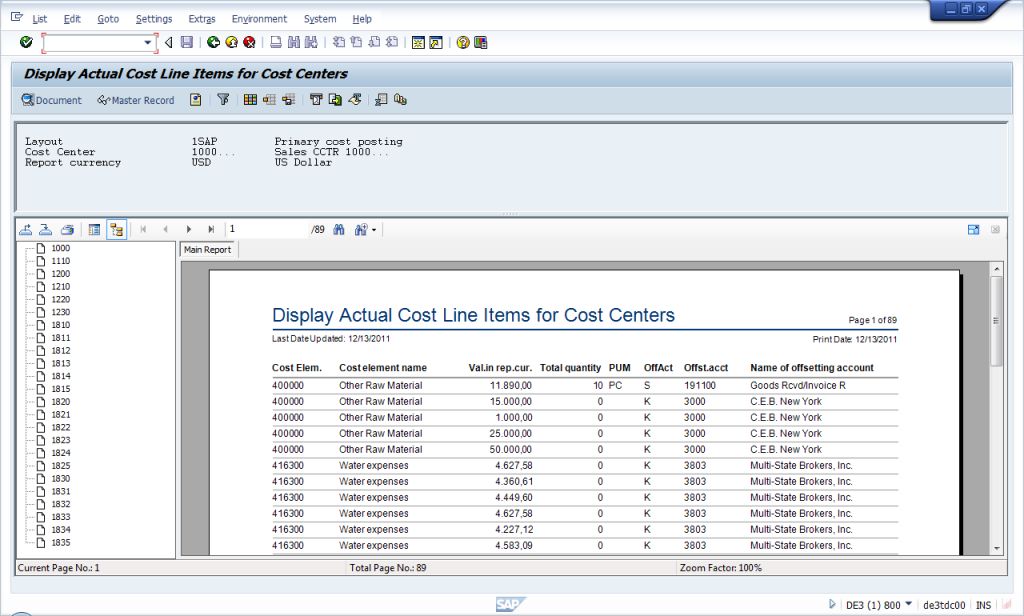Click the Find Next binoculars icon
The width and height of the screenshot is (1024, 616).
(312, 42)
